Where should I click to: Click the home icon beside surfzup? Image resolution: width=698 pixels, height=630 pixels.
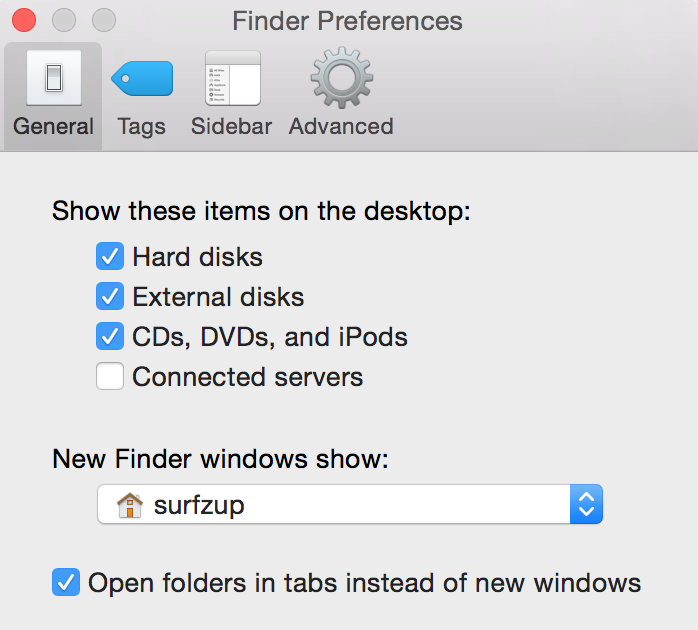[x=130, y=505]
